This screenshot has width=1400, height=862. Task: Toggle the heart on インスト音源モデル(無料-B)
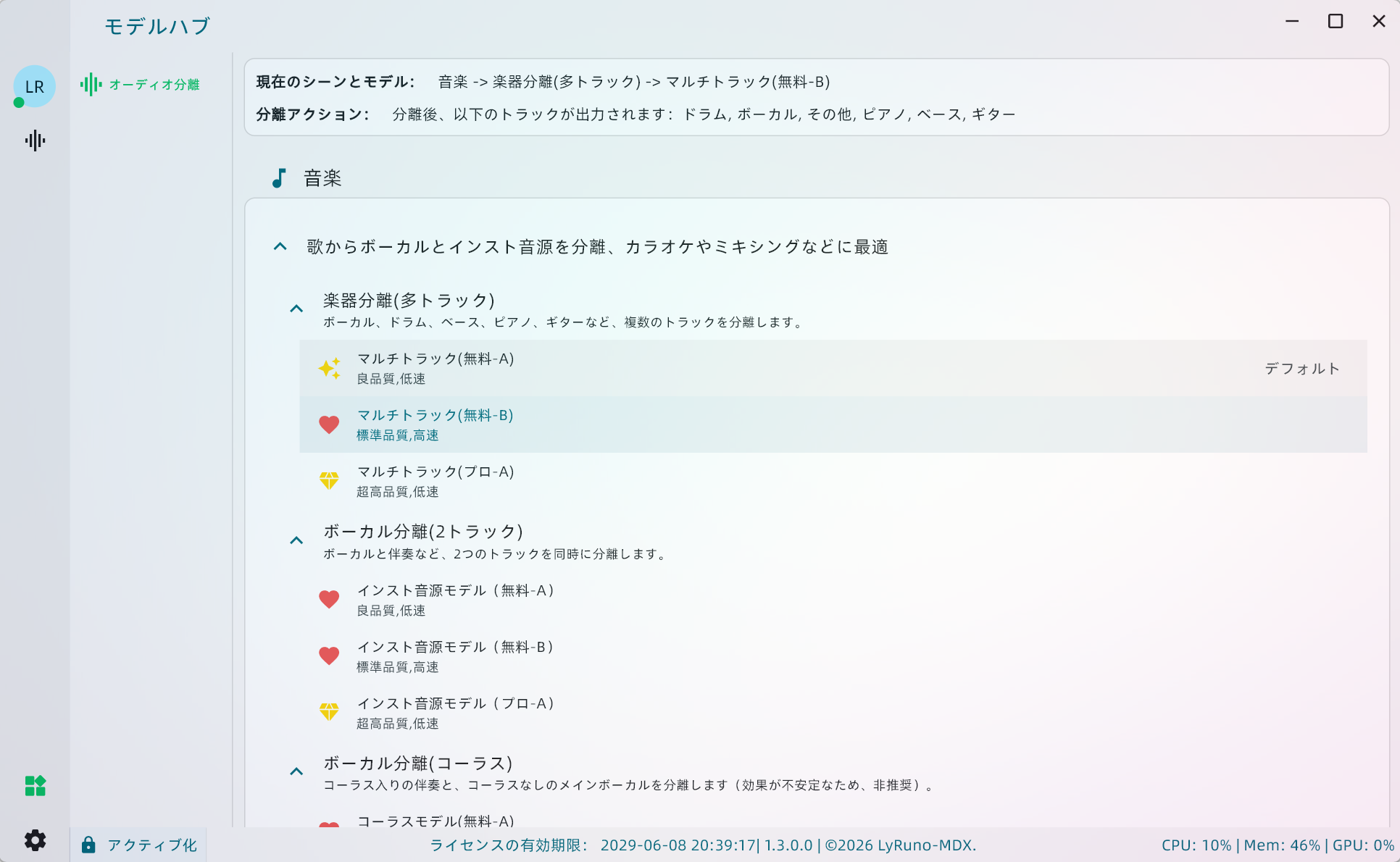(x=329, y=656)
